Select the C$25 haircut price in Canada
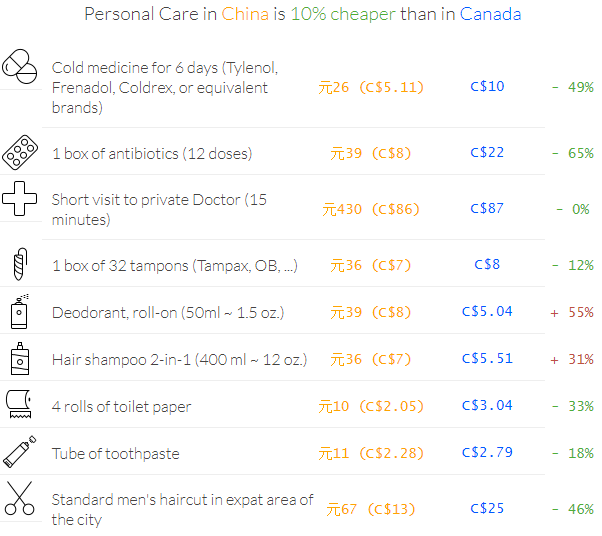 pyautogui.click(x=487, y=508)
